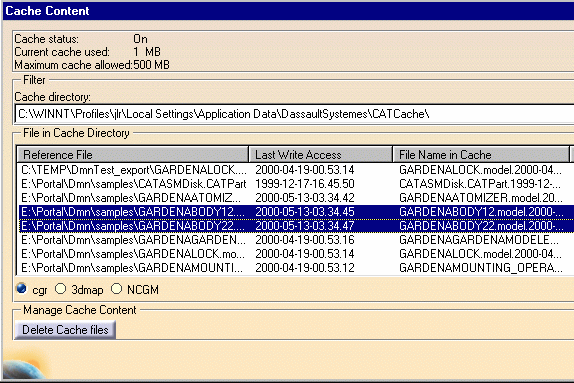Select the GARDENAMOUNTI reference file row
The image size is (574, 383).
point(296,268)
